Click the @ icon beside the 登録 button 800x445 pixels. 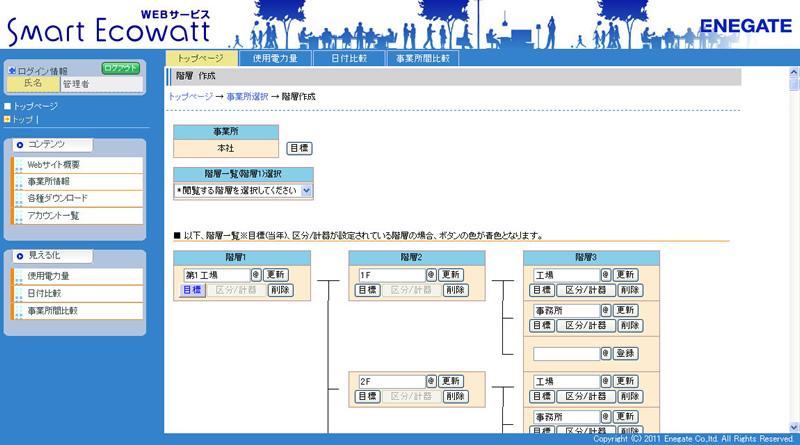point(606,354)
